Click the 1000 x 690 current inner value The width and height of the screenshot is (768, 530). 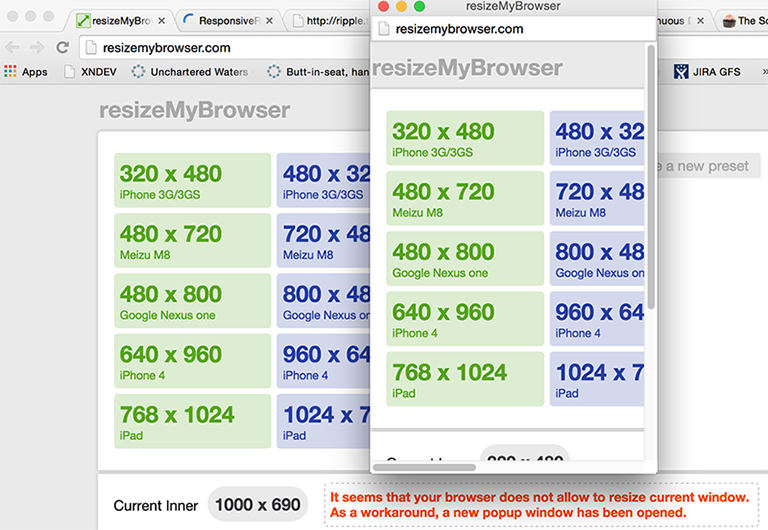[x=258, y=505]
